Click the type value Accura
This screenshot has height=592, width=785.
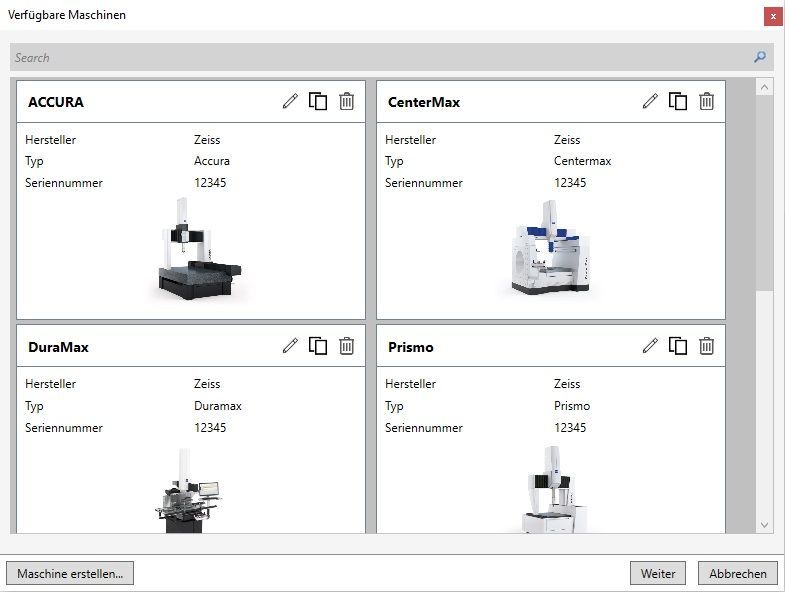coord(212,161)
